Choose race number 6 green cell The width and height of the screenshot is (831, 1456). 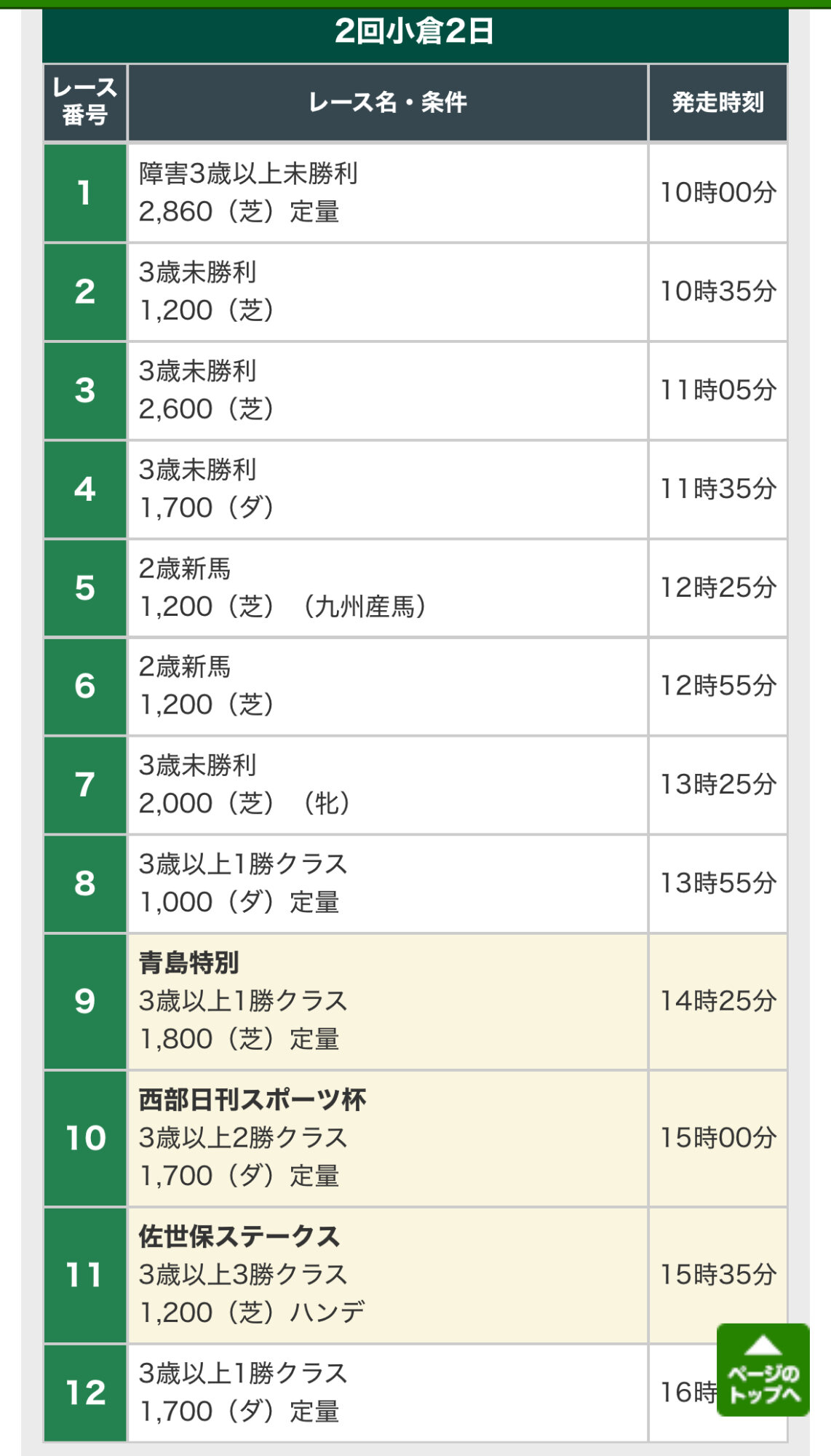(85, 687)
